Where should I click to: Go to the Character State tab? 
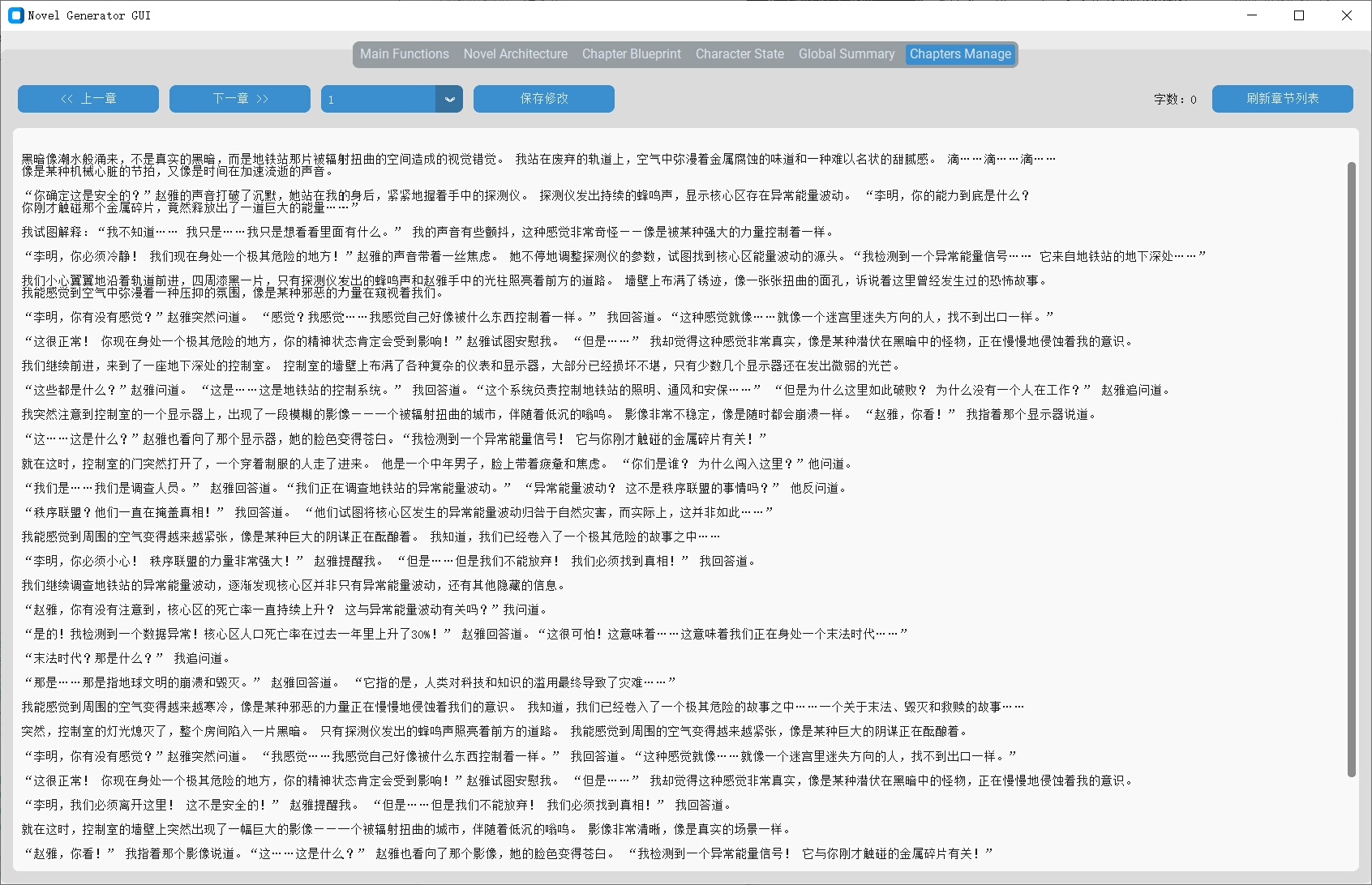[x=740, y=54]
